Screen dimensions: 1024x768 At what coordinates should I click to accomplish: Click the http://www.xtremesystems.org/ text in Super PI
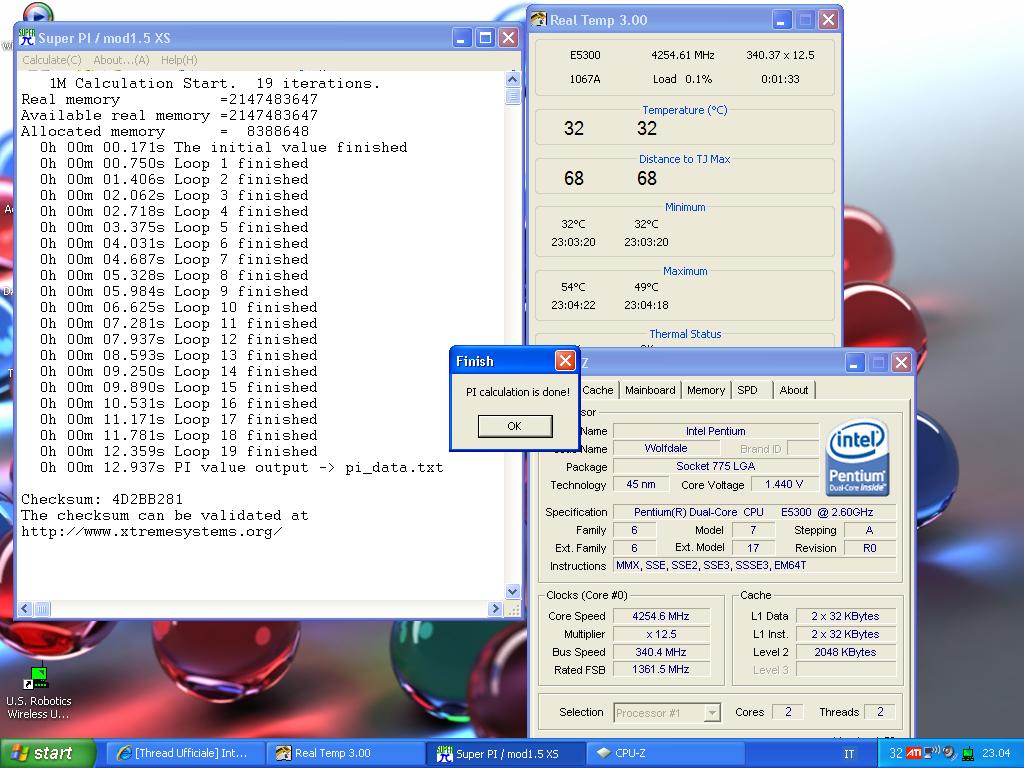coord(152,532)
